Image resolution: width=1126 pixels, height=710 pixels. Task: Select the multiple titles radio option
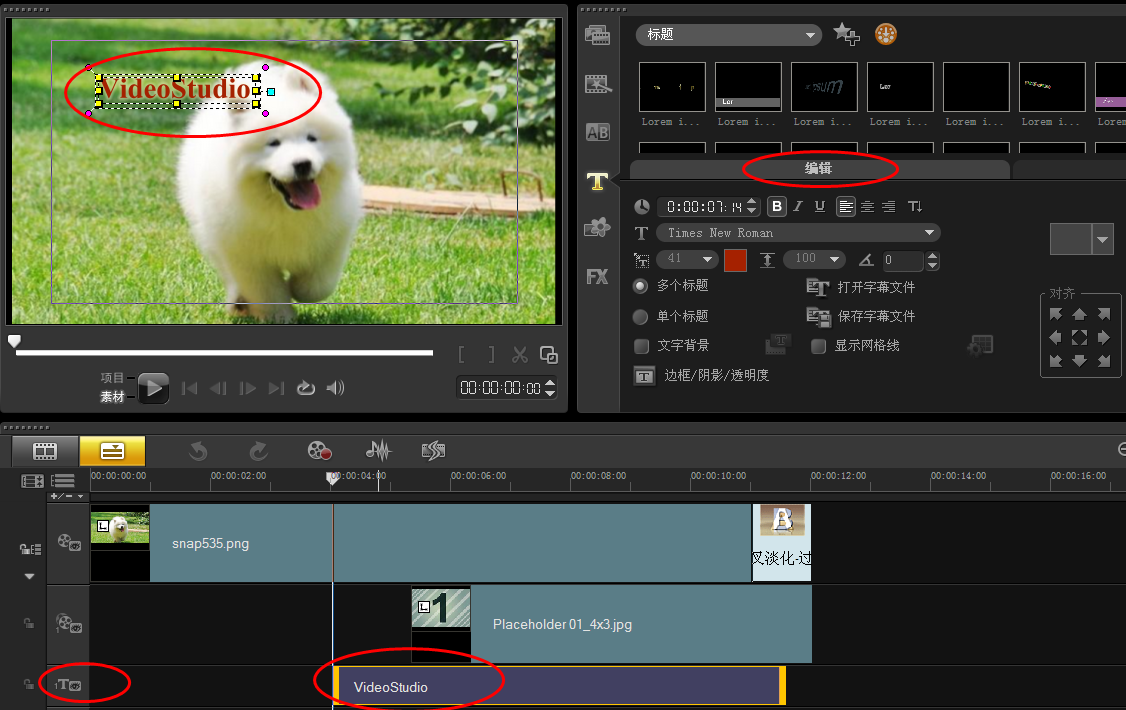coord(641,286)
